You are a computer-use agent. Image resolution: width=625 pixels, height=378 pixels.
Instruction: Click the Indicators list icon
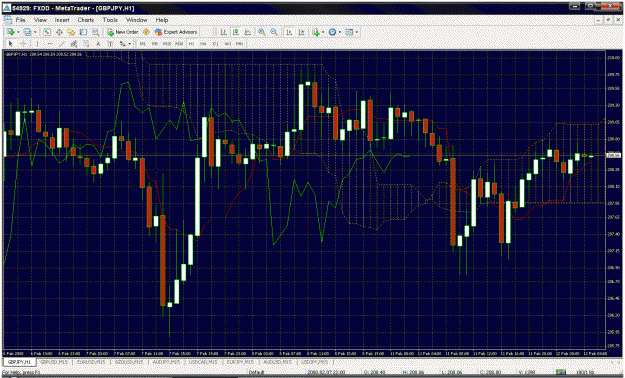coord(316,32)
